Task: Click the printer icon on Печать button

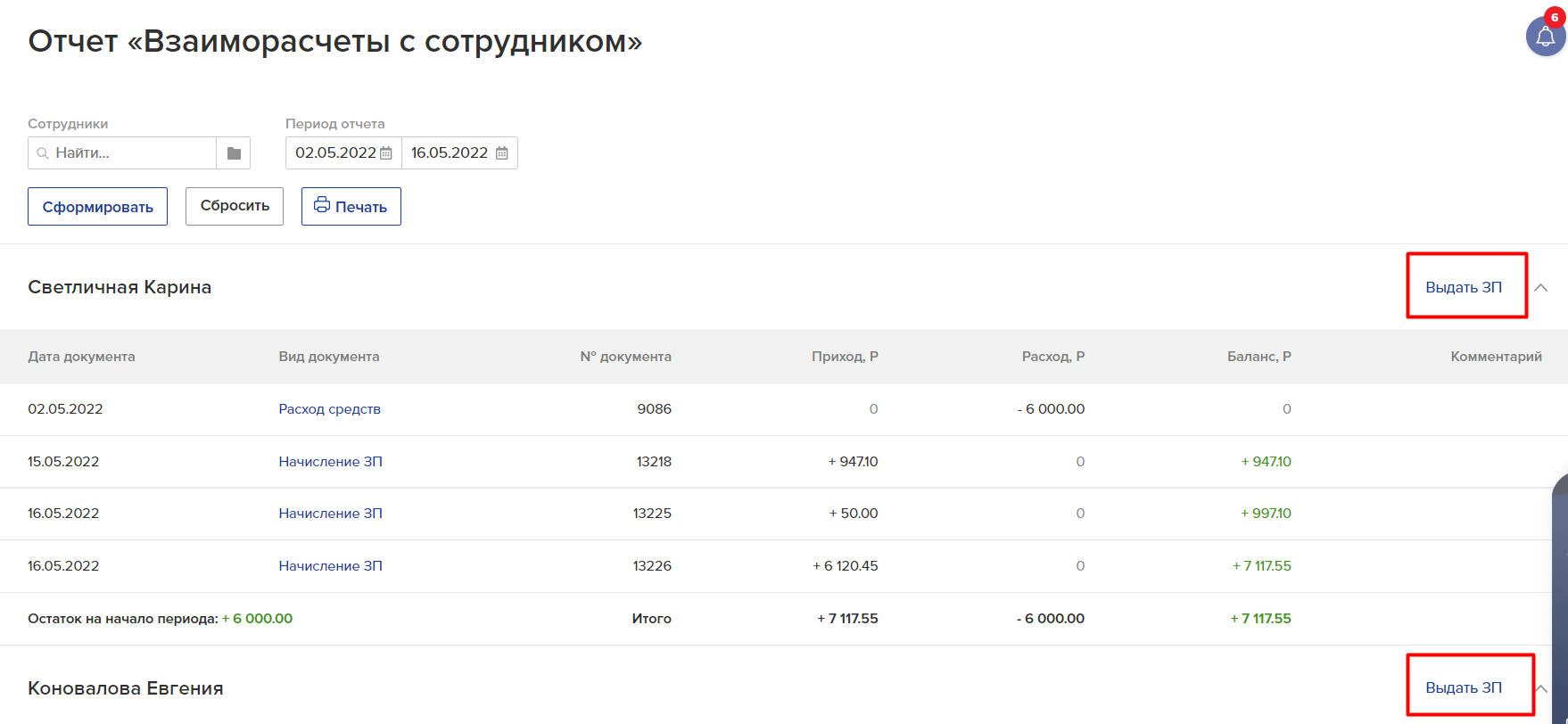Action: click(322, 205)
